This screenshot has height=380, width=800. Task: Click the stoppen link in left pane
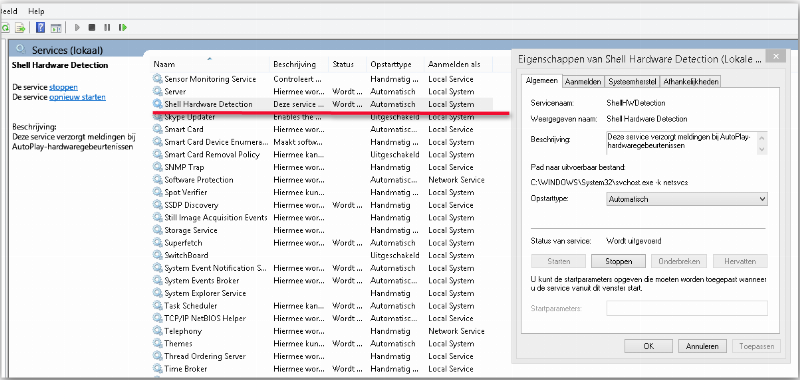tap(63, 87)
